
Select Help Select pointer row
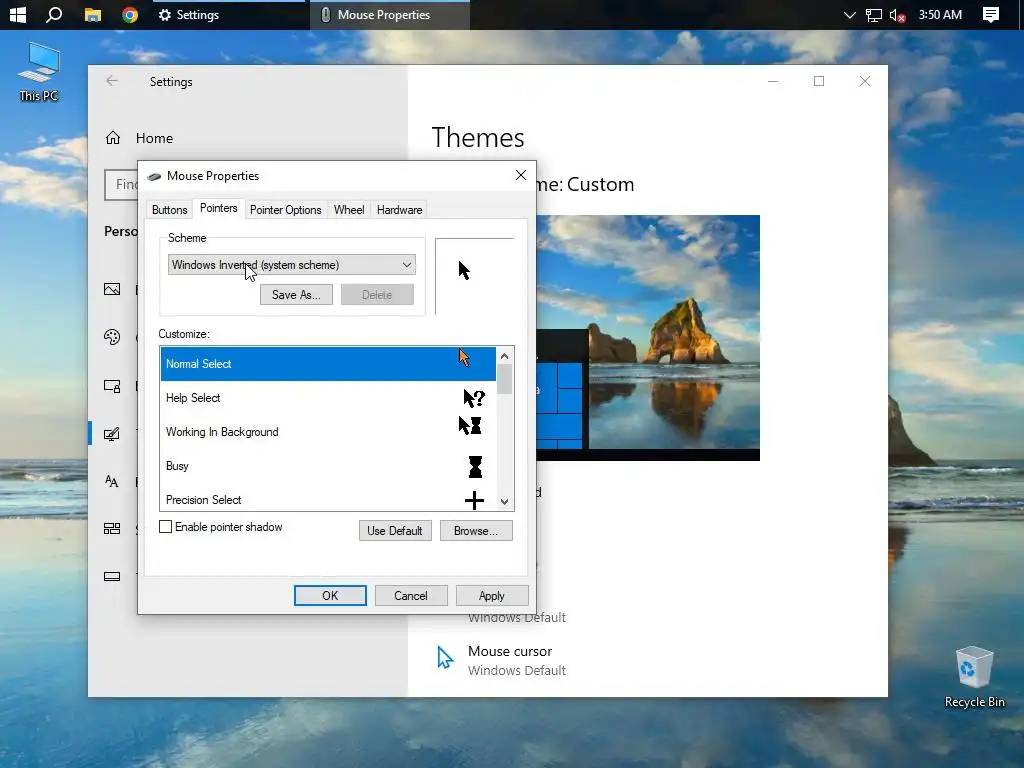point(328,398)
